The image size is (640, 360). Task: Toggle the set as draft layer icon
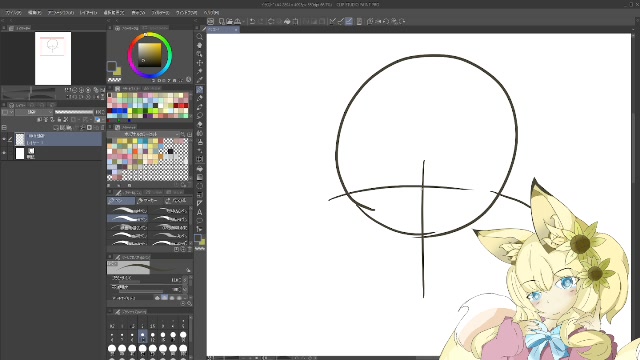pos(53,120)
